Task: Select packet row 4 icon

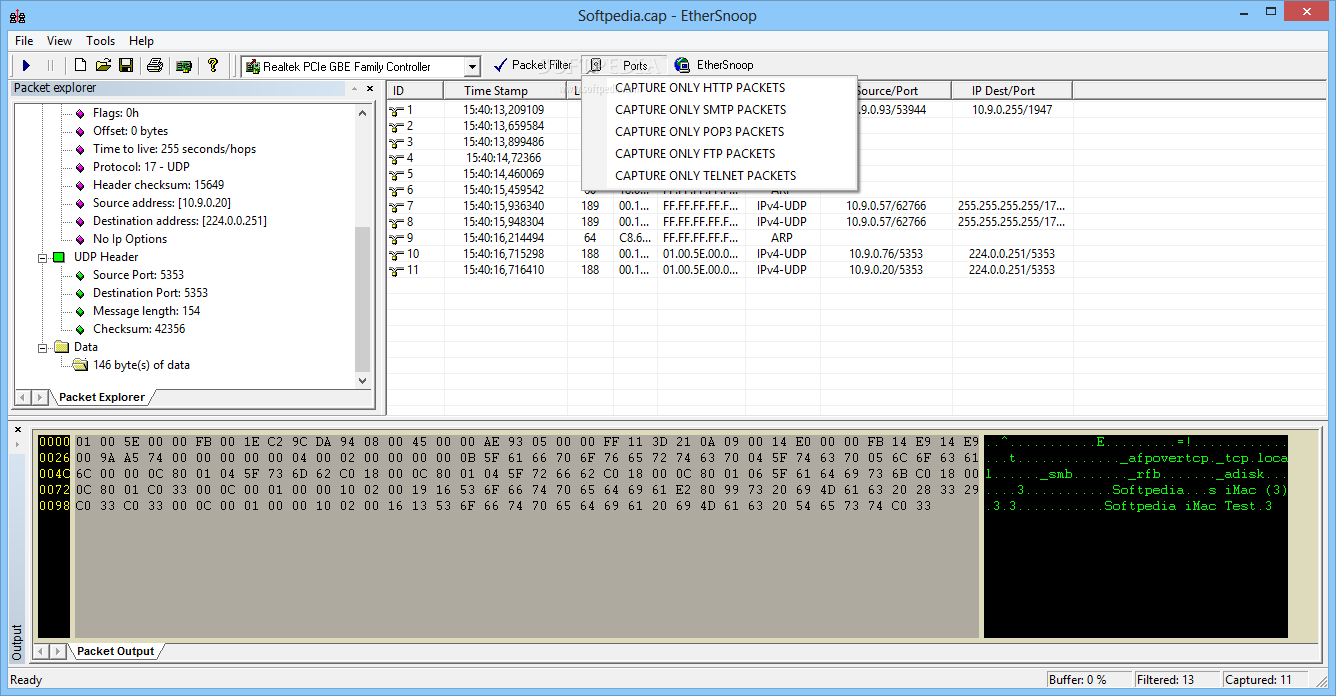Action: point(397,158)
